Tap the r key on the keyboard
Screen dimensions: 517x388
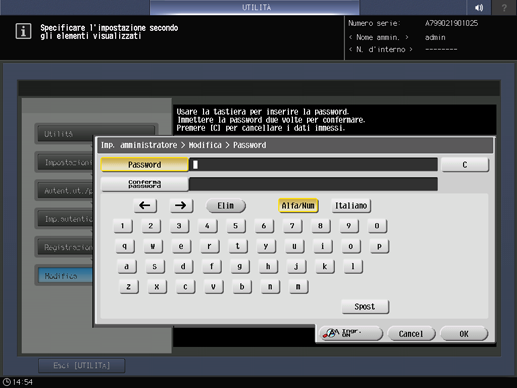point(210,246)
